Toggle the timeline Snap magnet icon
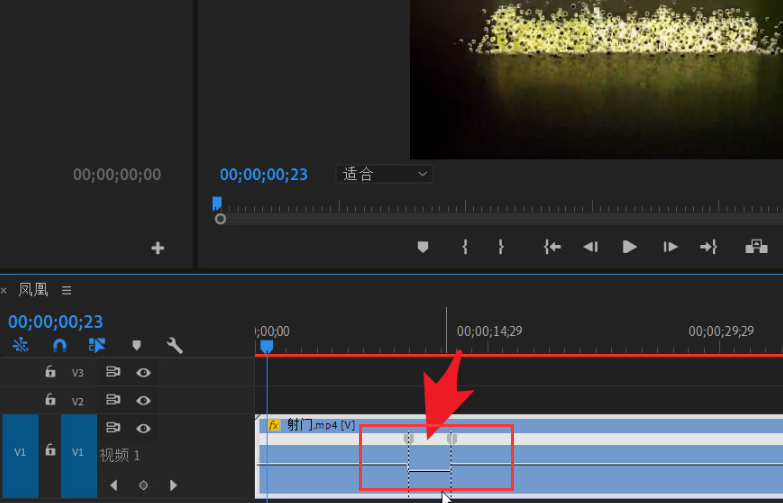This screenshot has width=783, height=503. 59,345
